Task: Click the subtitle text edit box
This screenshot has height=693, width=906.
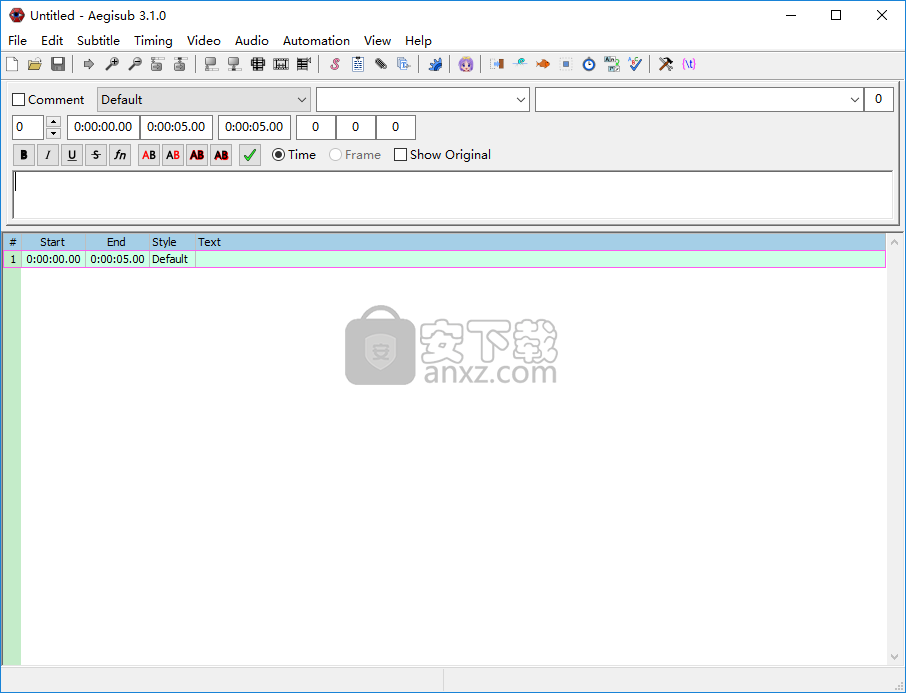Action: tap(453, 195)
